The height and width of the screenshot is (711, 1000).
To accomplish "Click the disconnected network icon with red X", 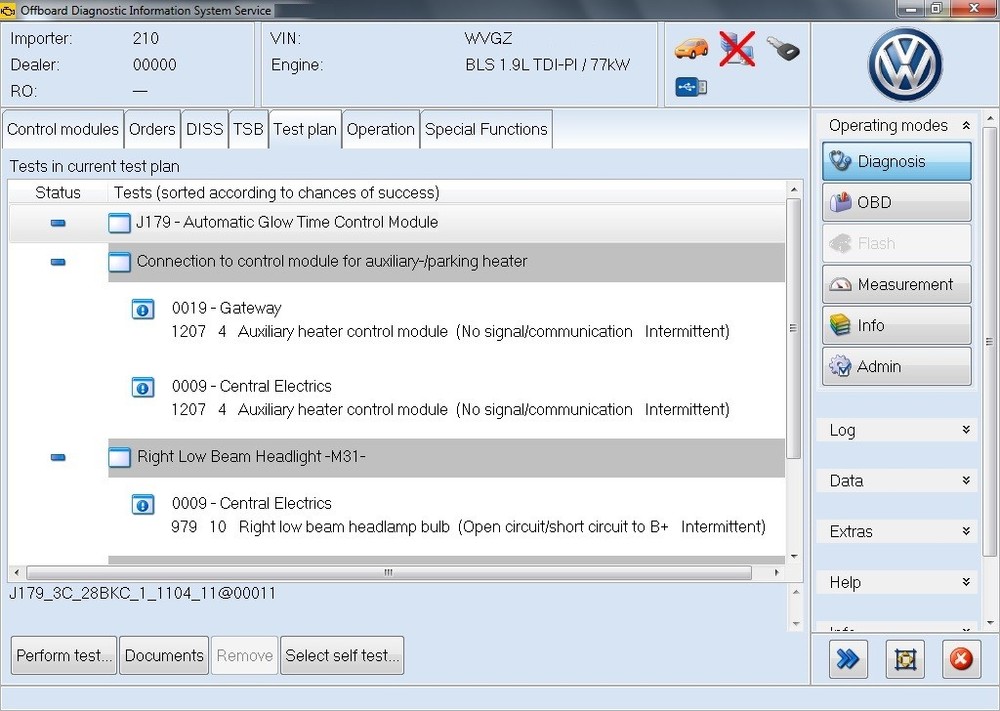I will coord(737,48).
